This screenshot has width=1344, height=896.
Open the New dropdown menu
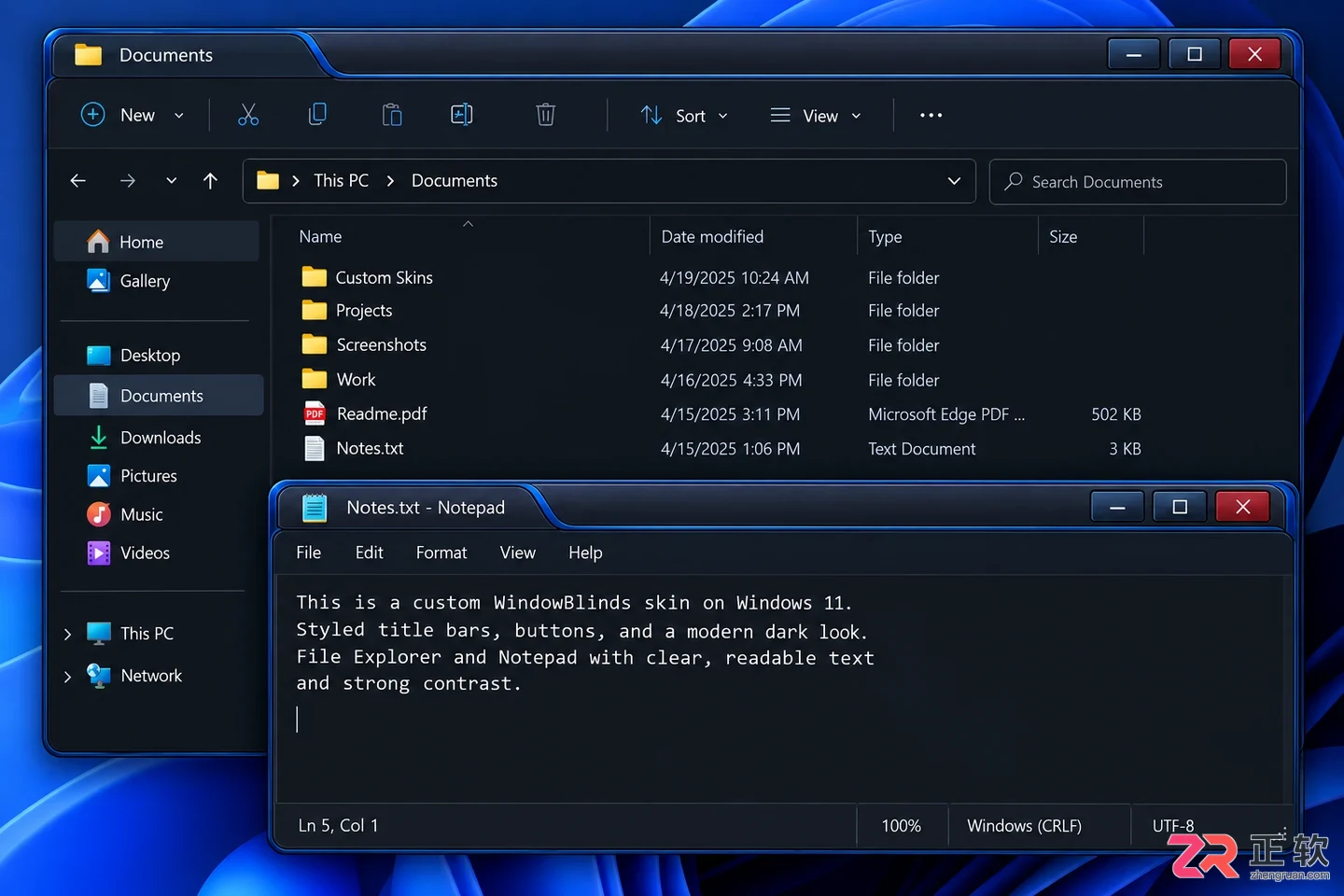[133, 115]
